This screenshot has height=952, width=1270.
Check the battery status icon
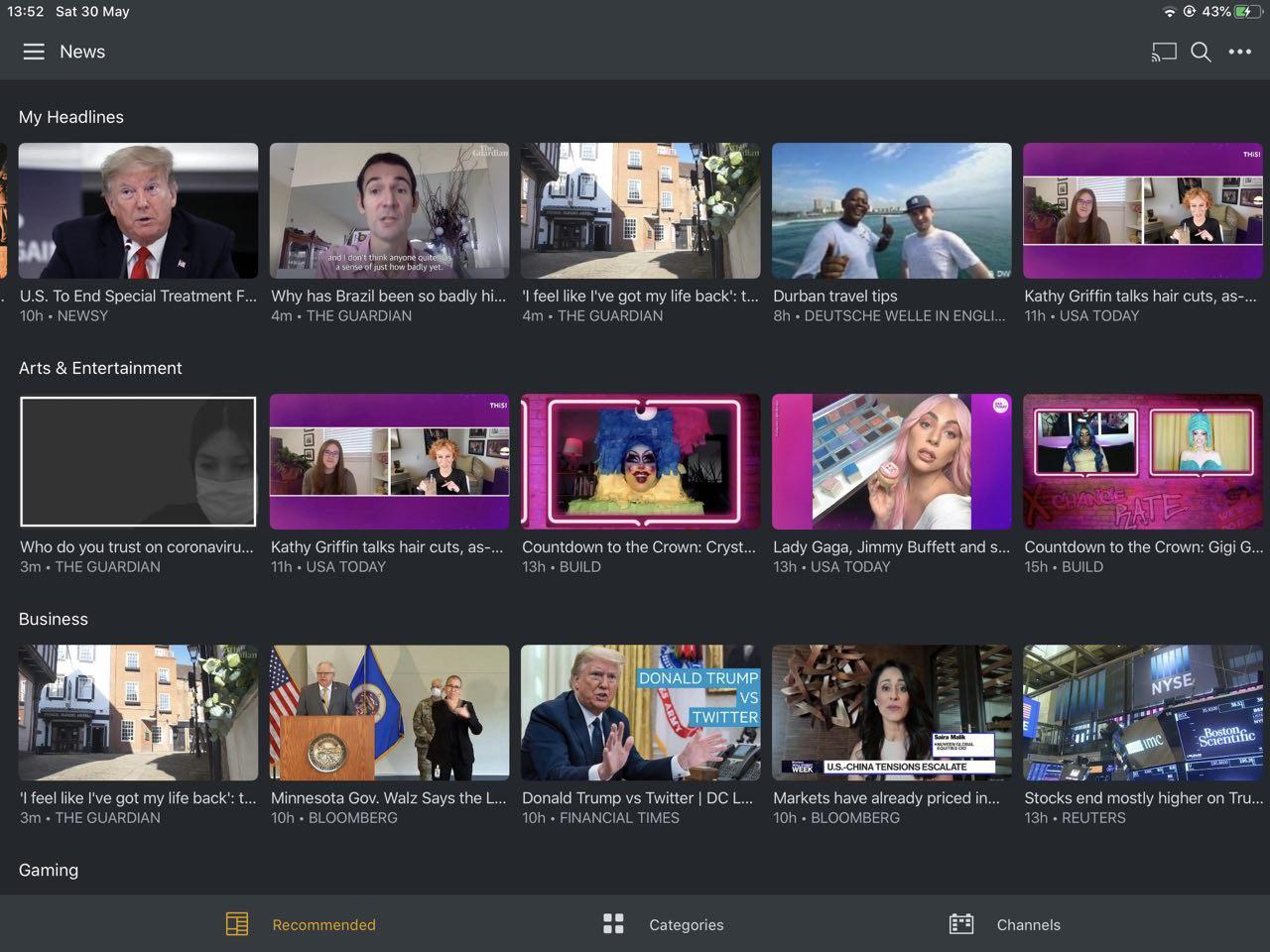click(1249, 12)
